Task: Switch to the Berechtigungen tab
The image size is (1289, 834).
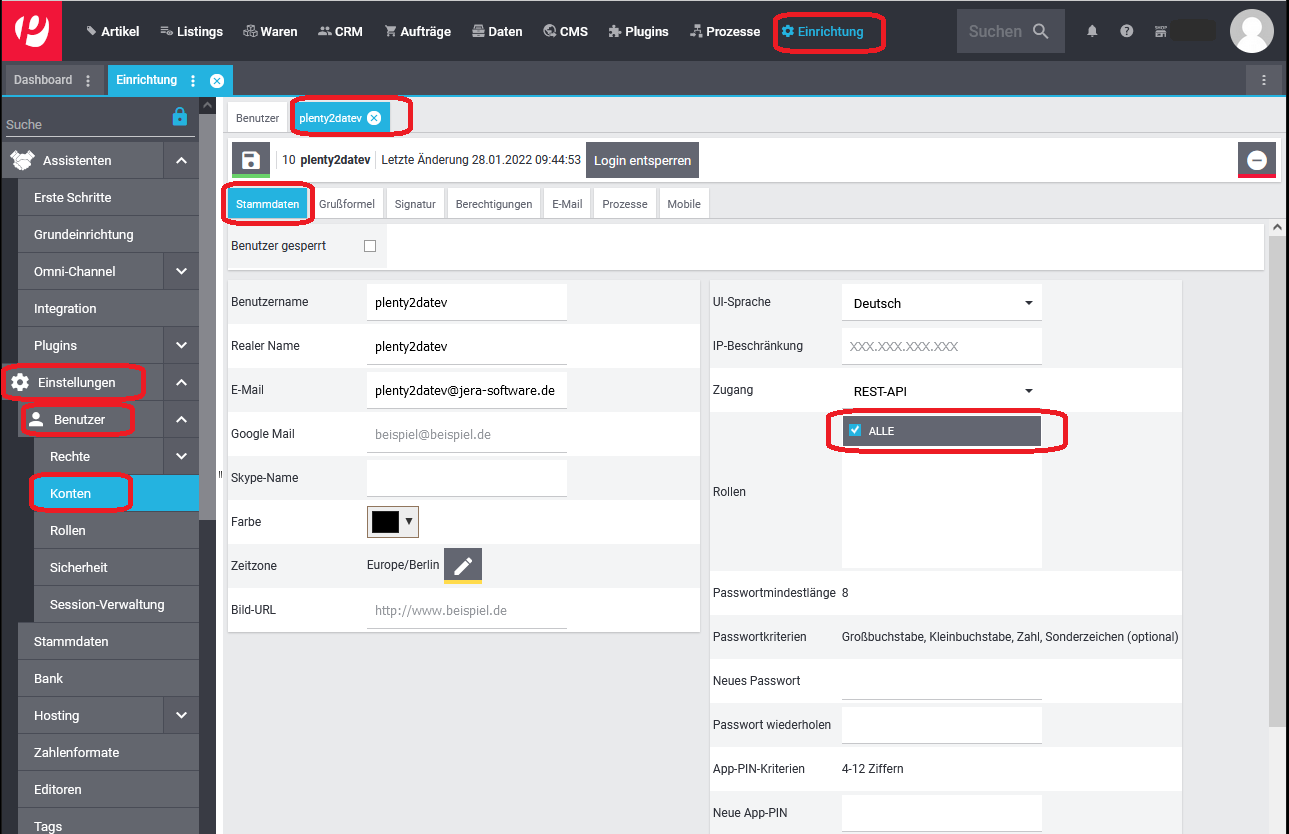Action: (494, 204)
